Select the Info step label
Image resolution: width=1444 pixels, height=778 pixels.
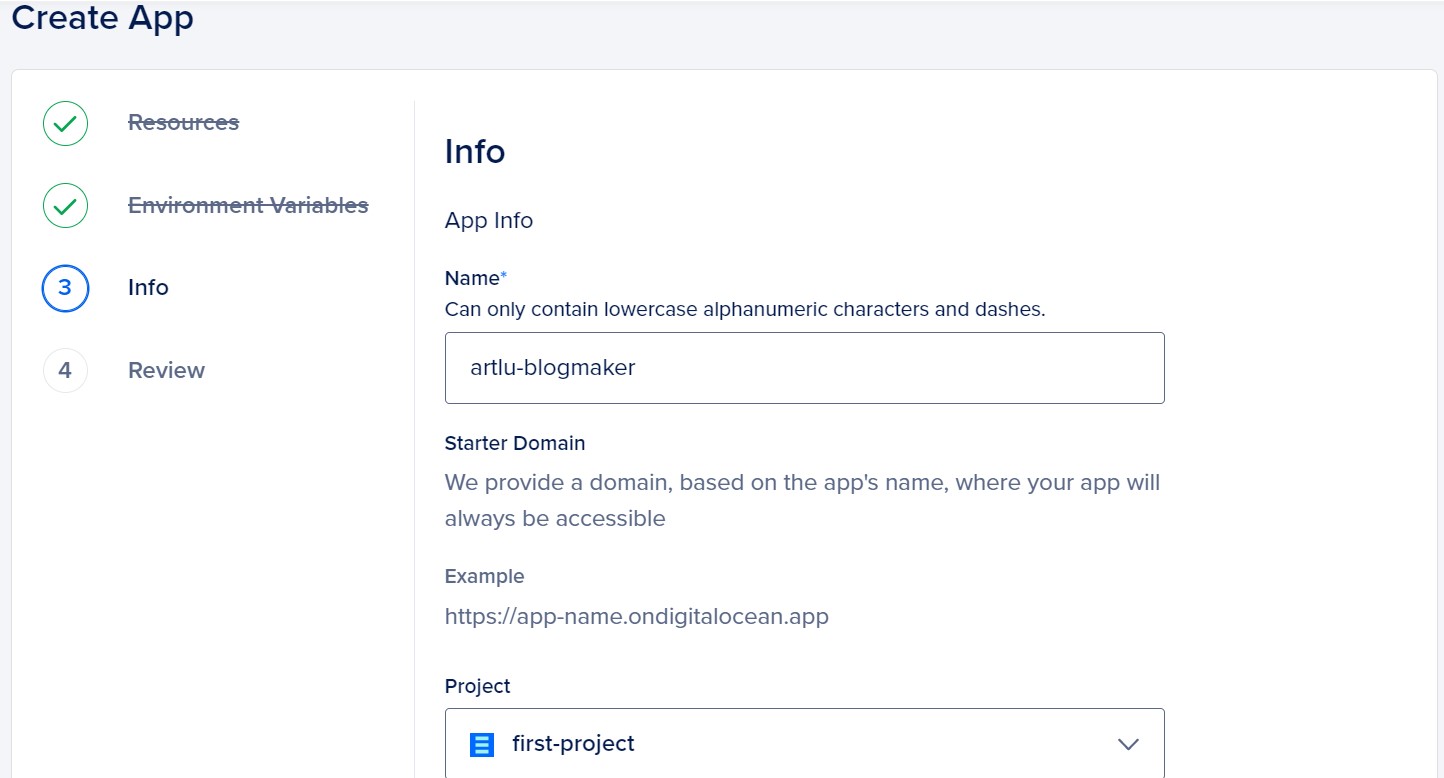point(147,287)
